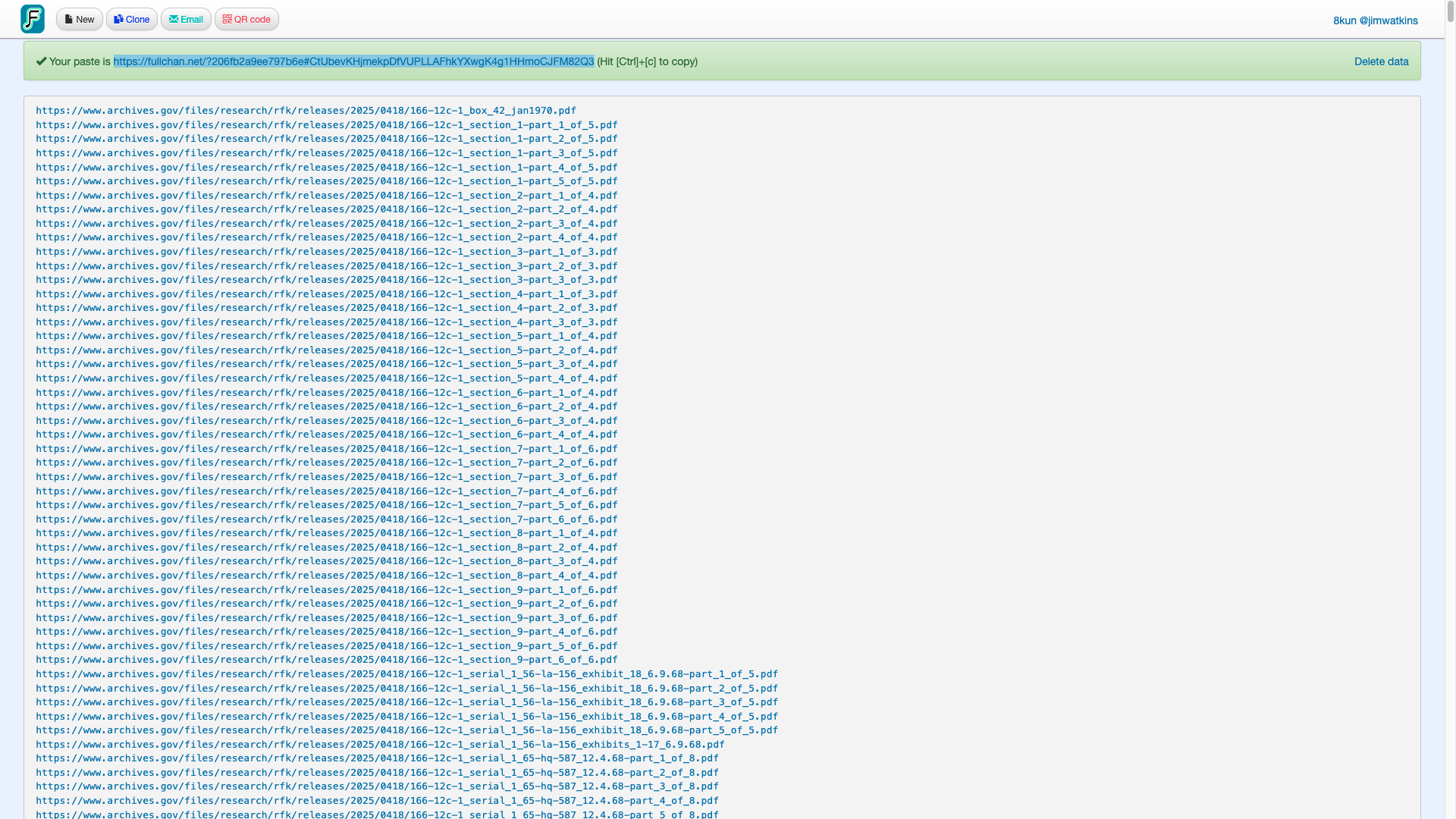Open section_9-part_6_of_6.pdf link
The width and height of the screenshot is (1456, 819).
(327, 660)
